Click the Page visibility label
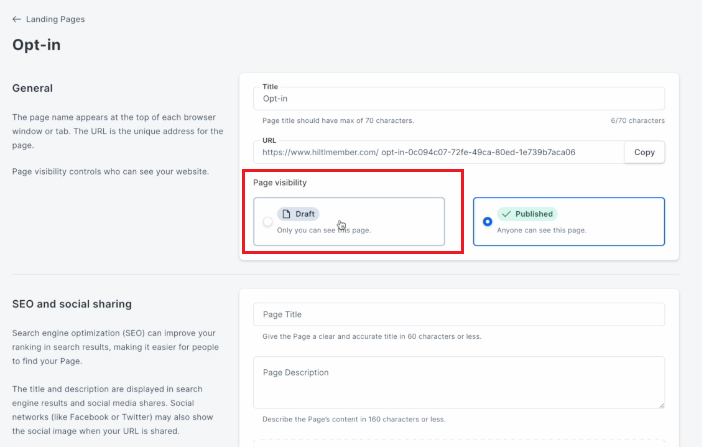702x447 pixels. (280, 183)
